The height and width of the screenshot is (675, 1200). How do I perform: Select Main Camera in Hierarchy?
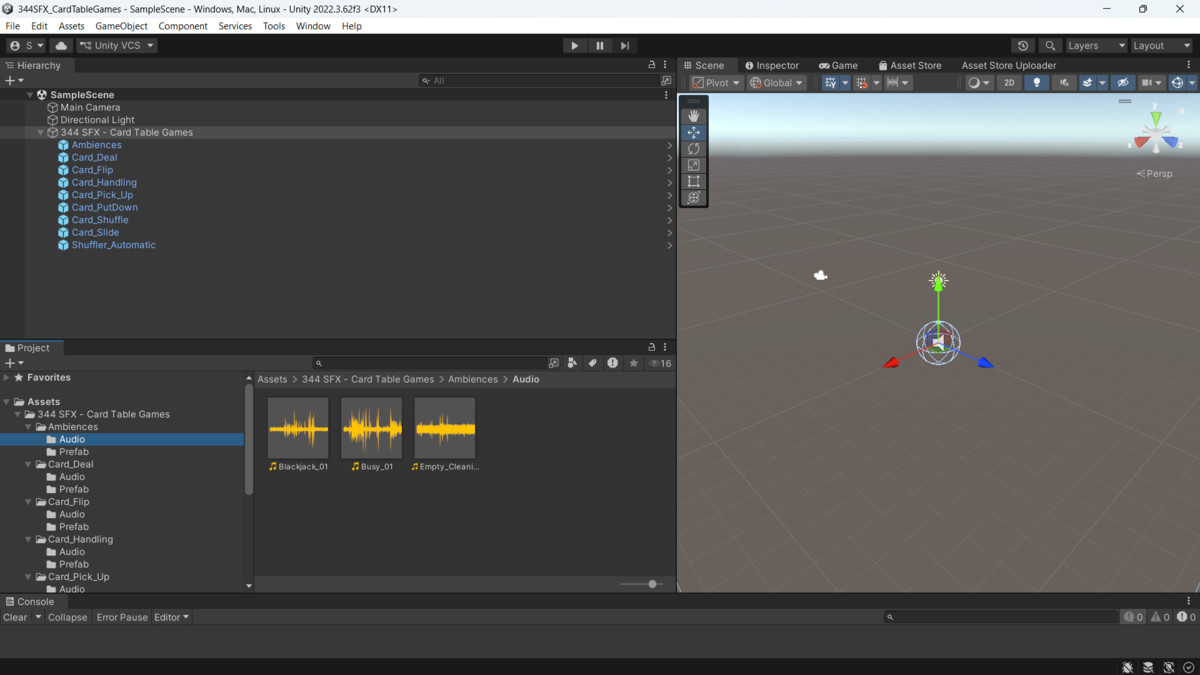click(x=90, y=107)
